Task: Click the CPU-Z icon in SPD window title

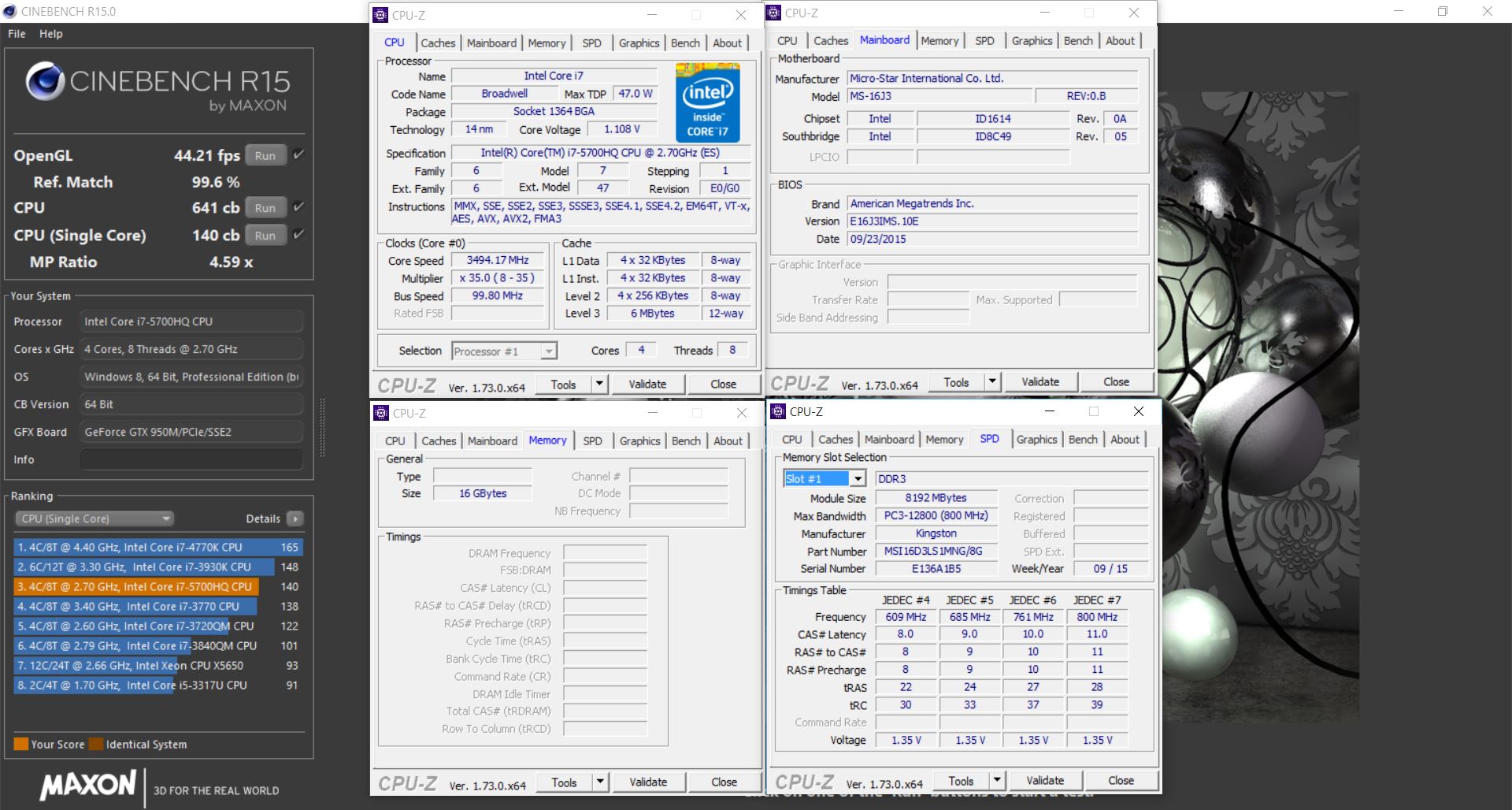Action: (x=778, y=411)
